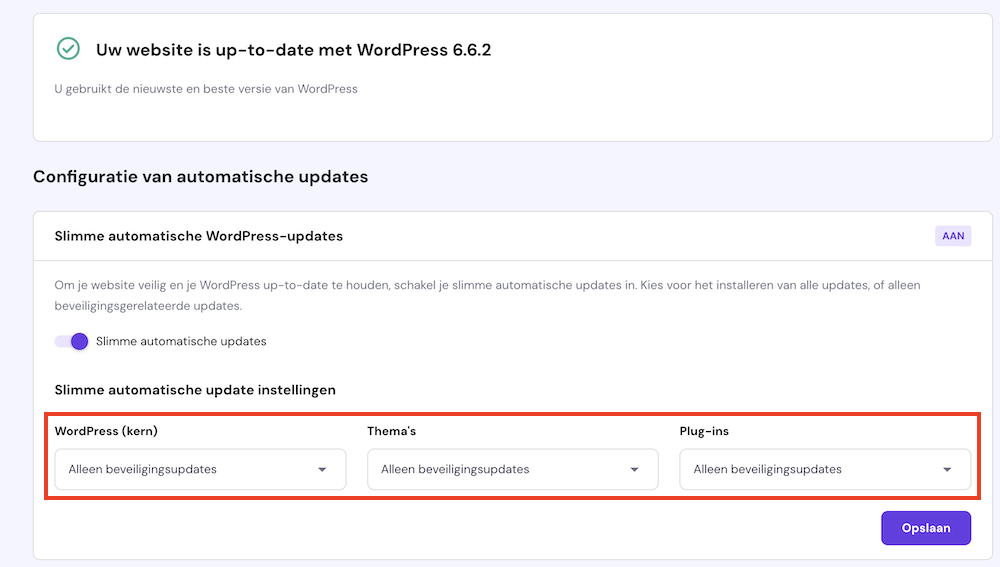Click the arrow icon in Thema's dropdown

click(634, 469)
